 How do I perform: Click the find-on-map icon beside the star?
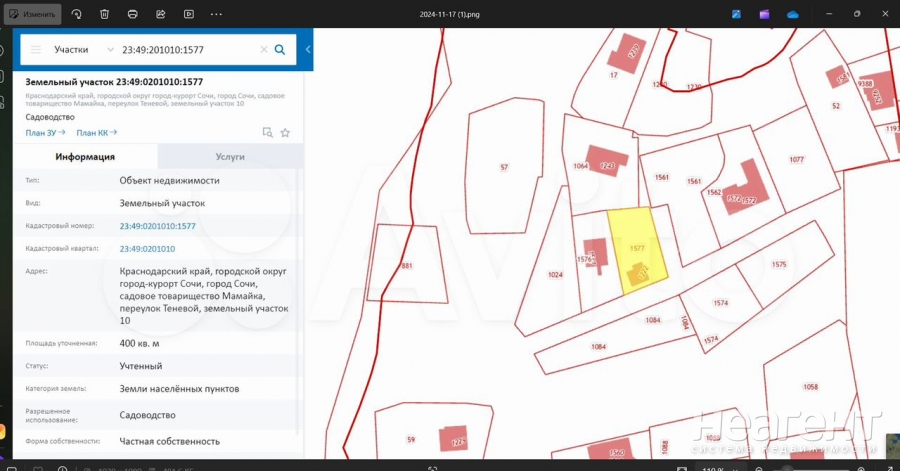[267, 132]
